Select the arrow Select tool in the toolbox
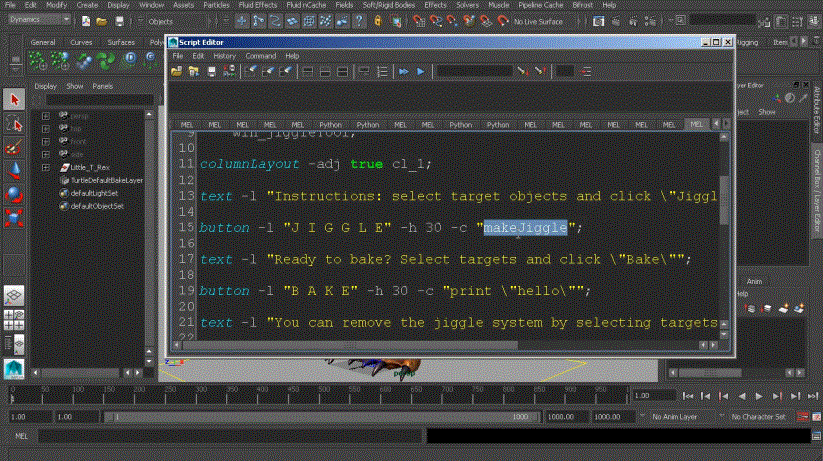 (14, 100)
